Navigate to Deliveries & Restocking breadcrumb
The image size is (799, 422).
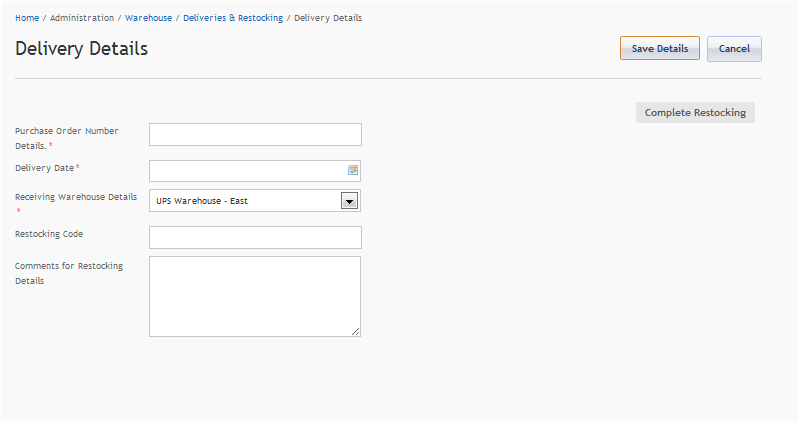[233, 18]
